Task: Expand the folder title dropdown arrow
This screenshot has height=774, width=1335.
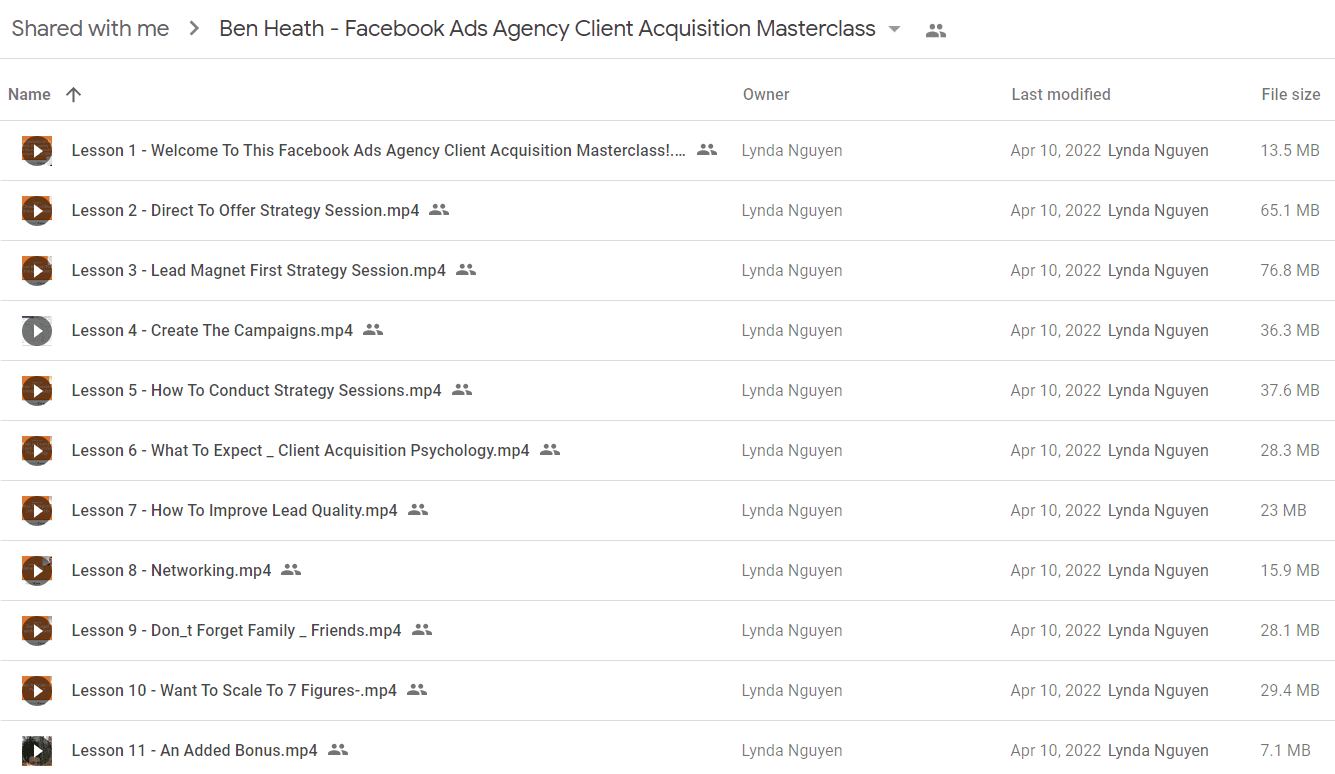Action: (x=894, y=29)
